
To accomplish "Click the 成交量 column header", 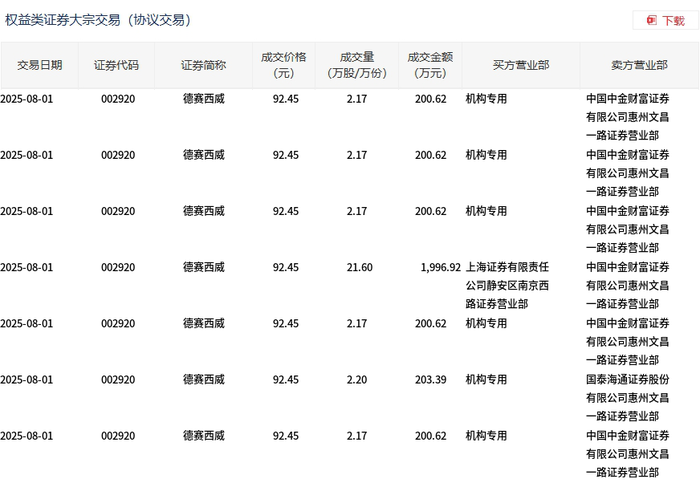I will [357, 65].
